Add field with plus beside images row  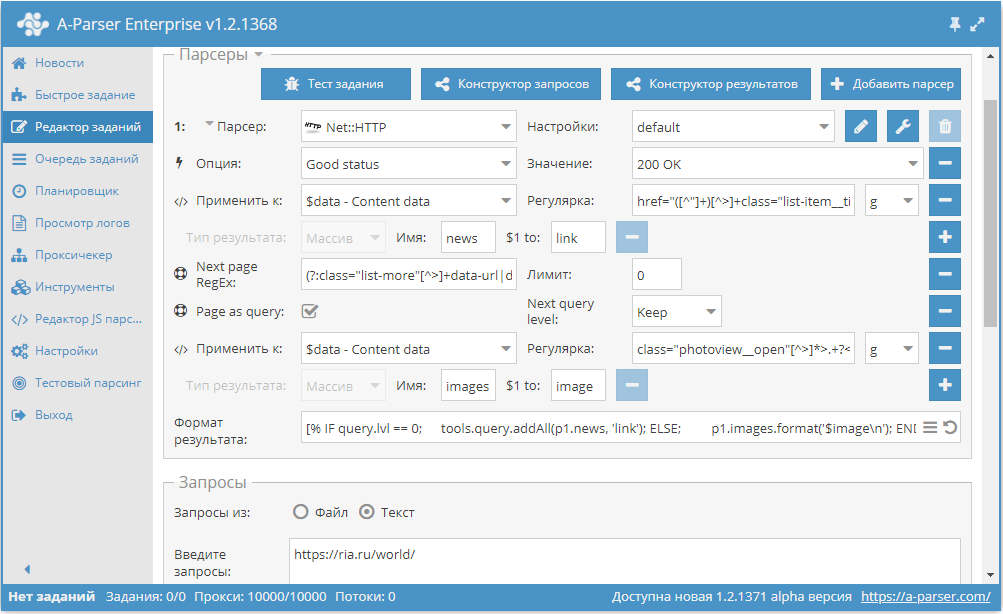coord(945,385)
